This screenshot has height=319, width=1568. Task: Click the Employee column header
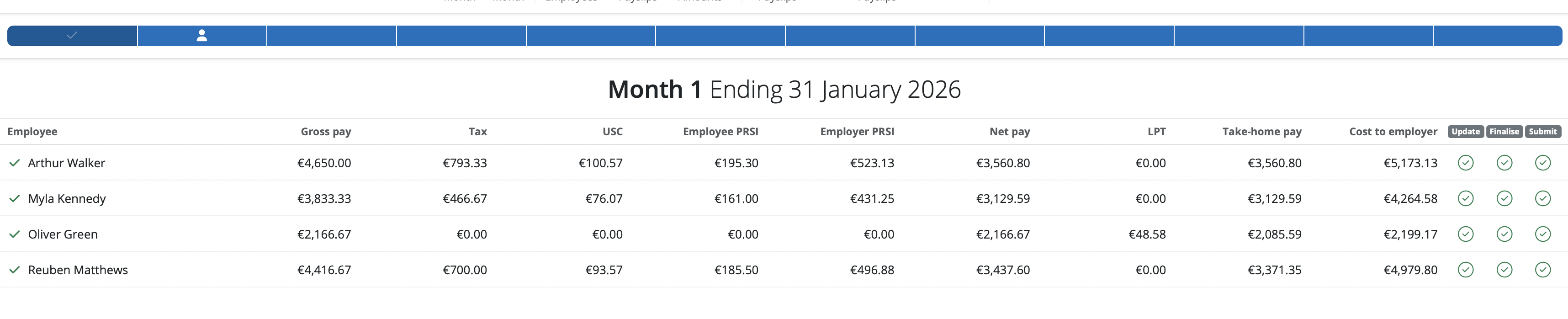32,132
